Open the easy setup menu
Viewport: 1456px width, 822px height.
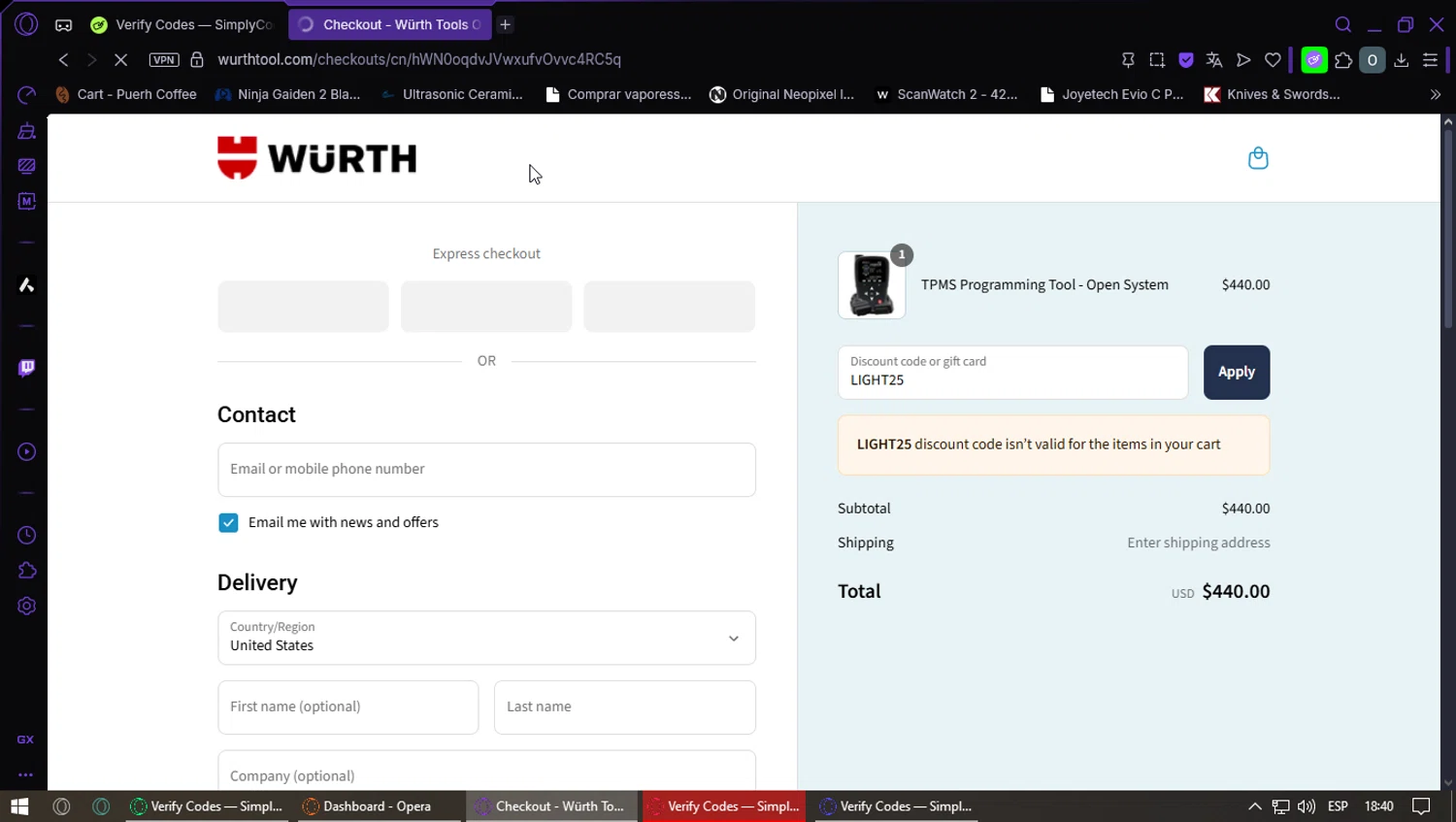(x=1431, y=60)
